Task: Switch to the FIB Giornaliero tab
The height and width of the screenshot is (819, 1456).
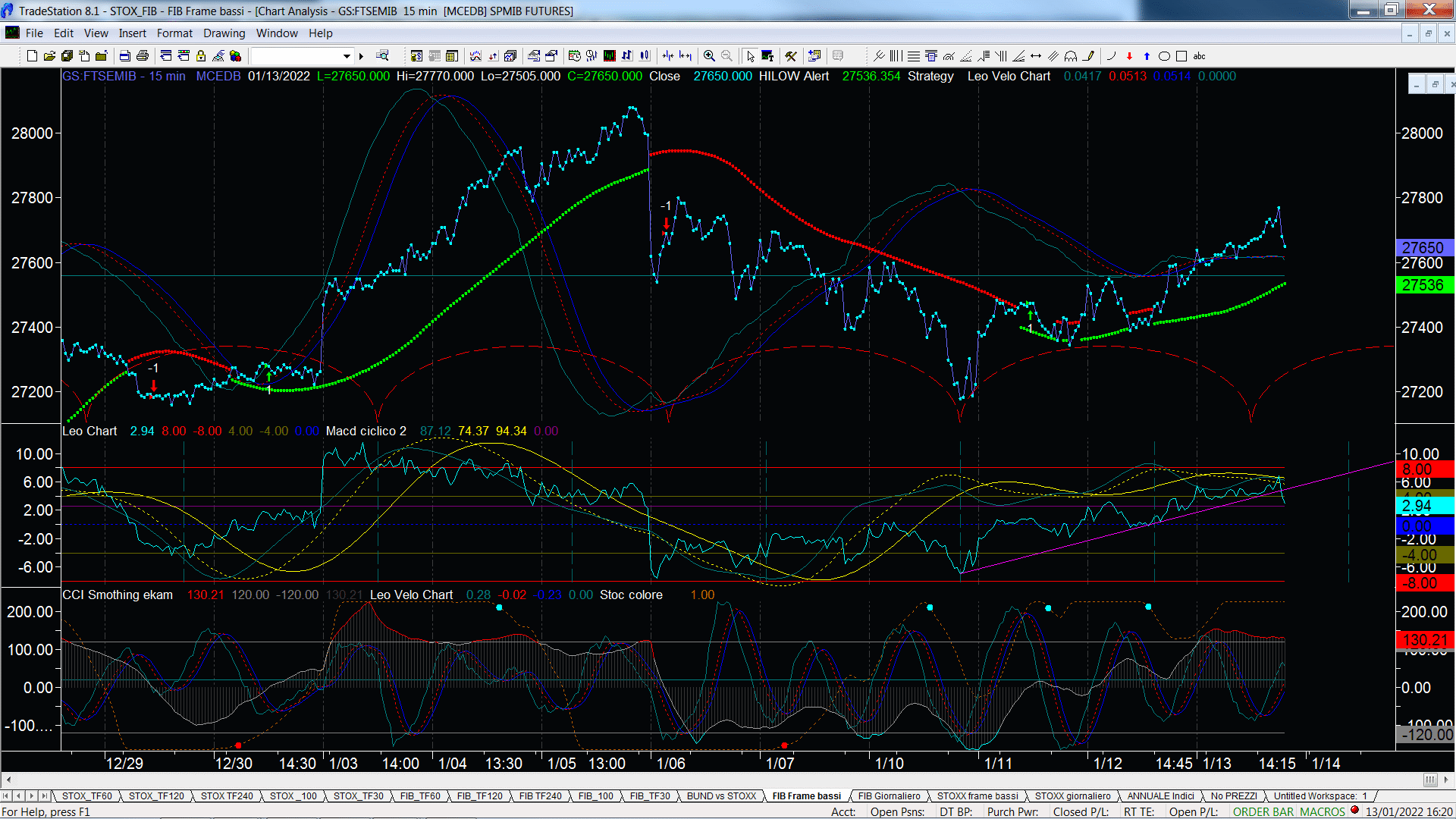Action: [x=889, y=795]
